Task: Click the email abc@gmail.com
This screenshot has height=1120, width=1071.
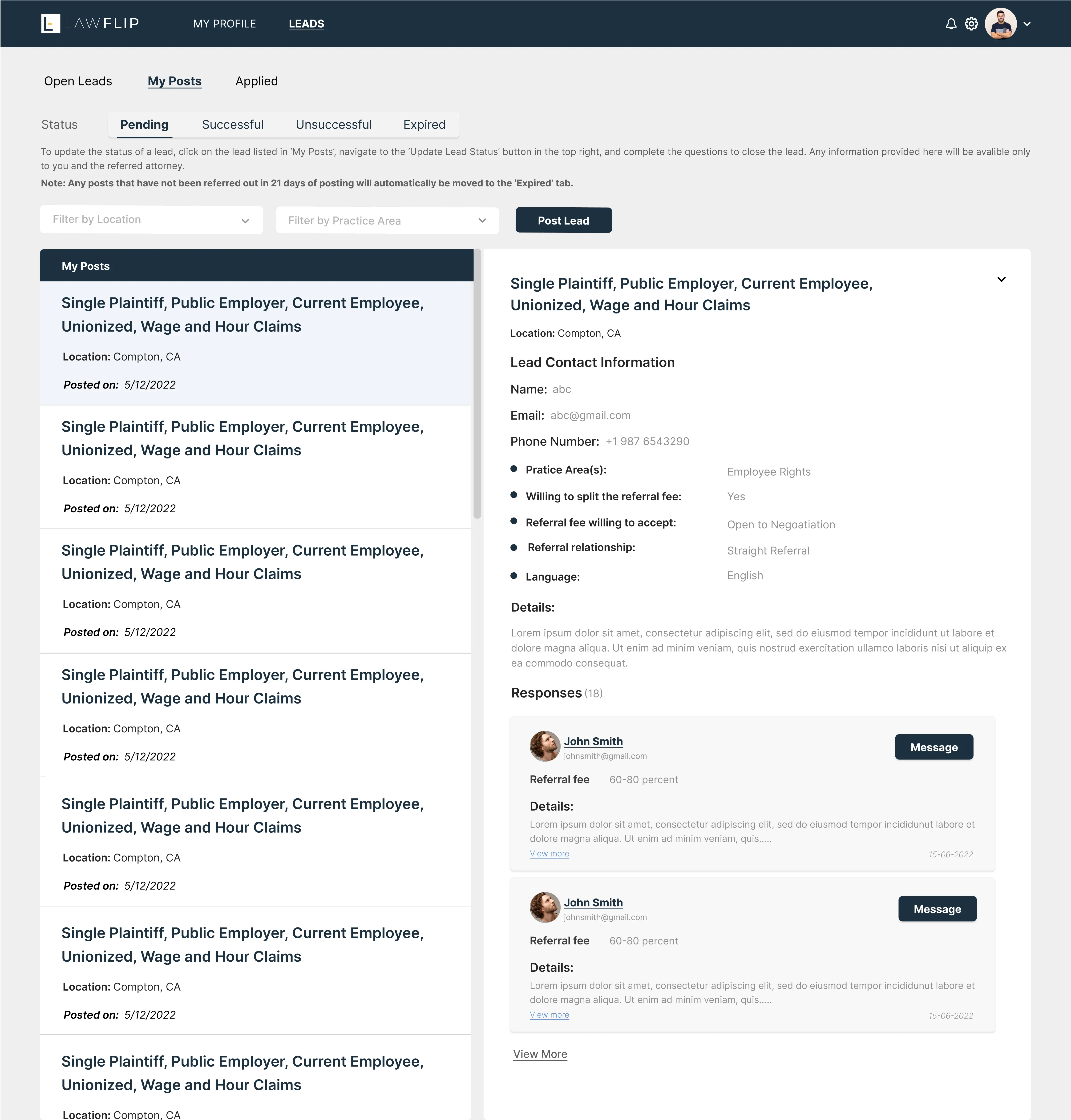Action: [590, 415]
